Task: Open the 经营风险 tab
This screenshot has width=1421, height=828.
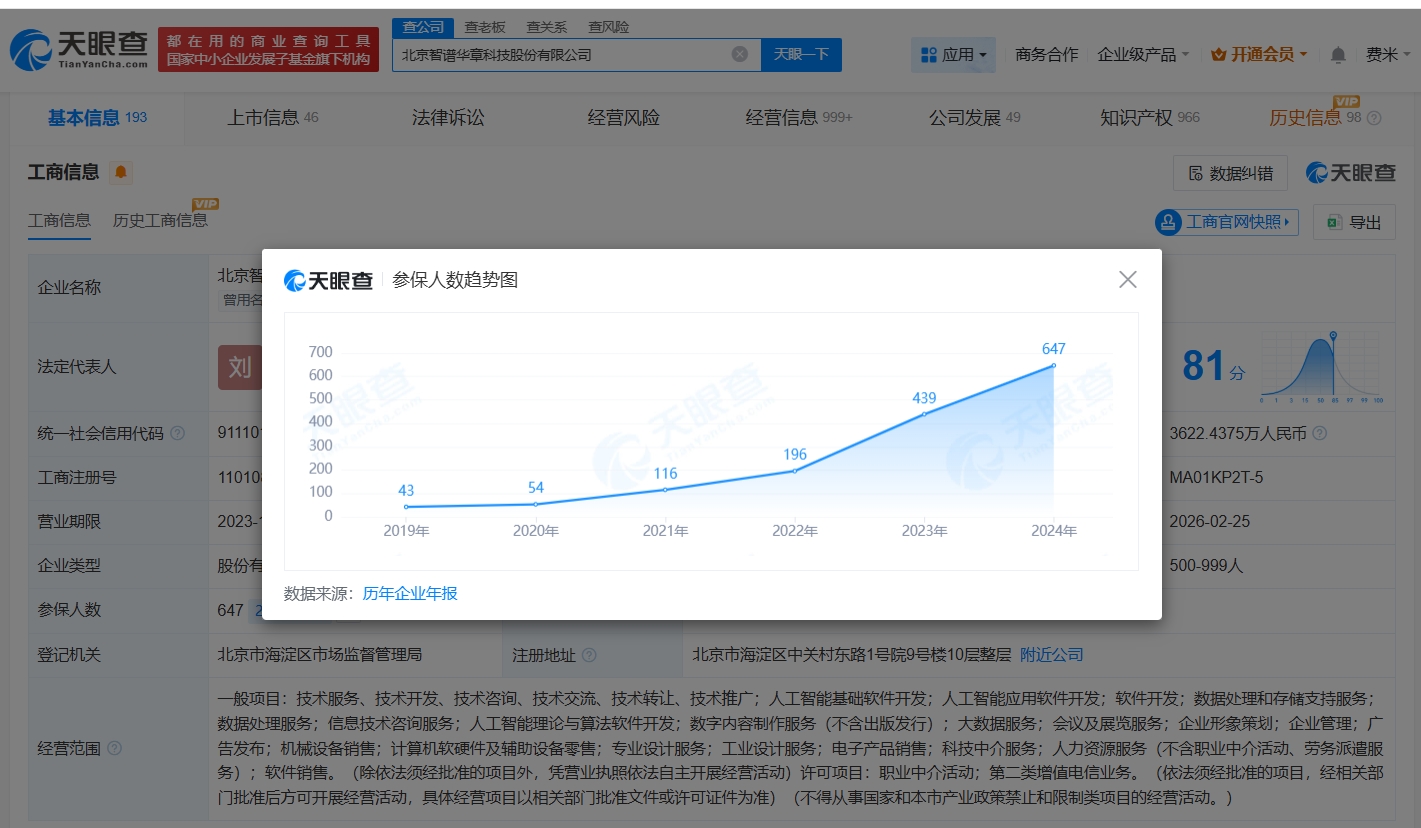Action: click(624, 118)
